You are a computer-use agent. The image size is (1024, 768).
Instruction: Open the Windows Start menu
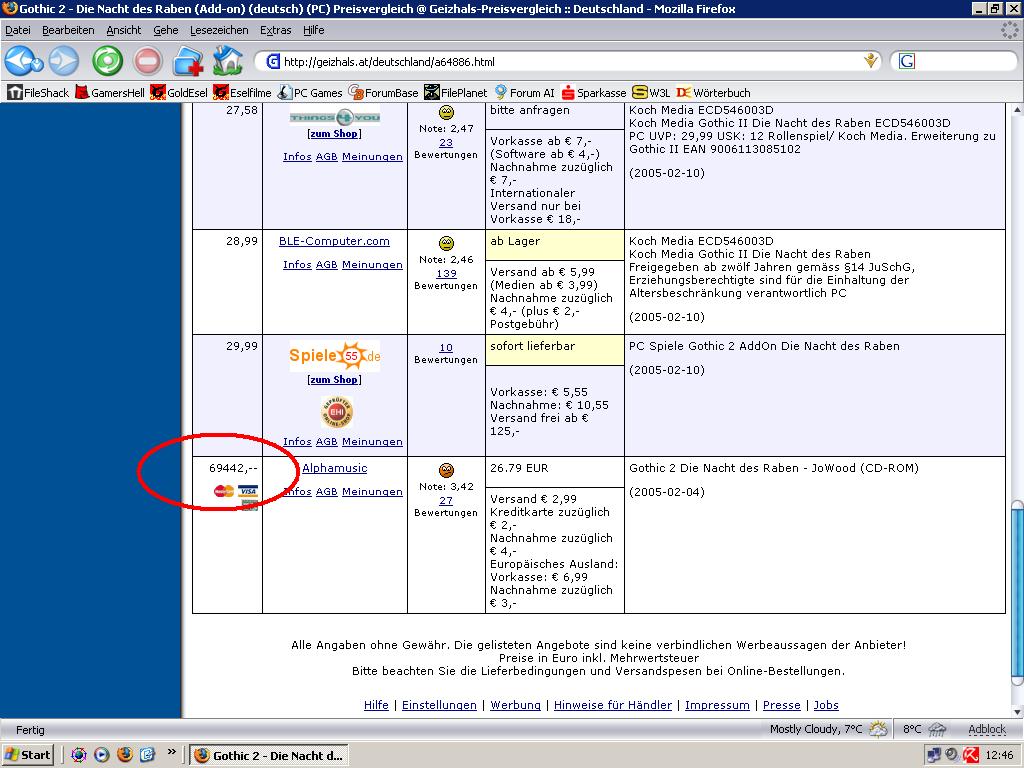point(27,755)
